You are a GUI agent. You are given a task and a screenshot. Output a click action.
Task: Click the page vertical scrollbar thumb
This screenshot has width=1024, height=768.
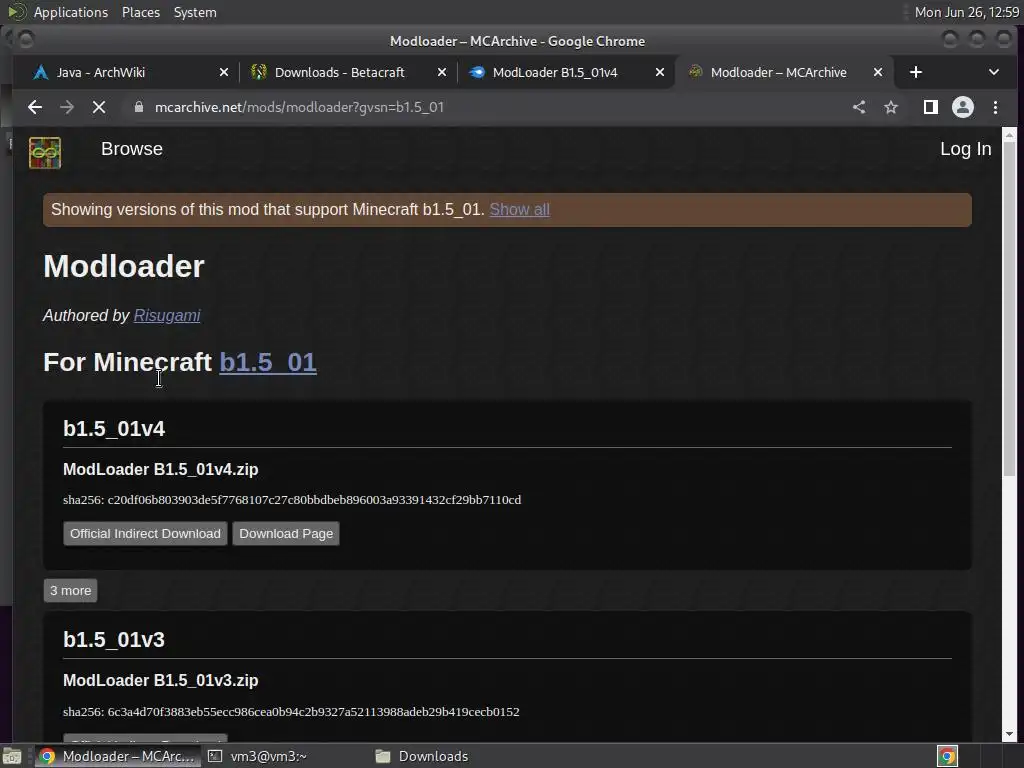point(1009,308)
